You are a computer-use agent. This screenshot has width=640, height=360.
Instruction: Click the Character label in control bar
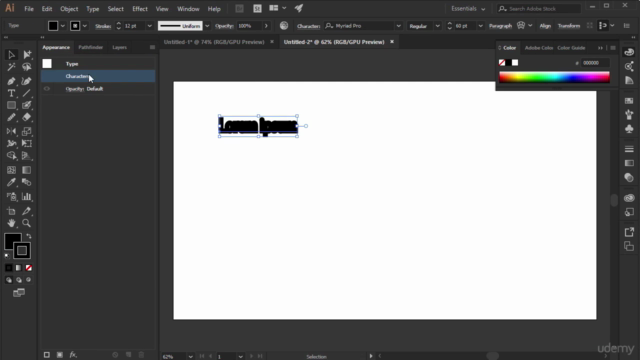click(x=309, y=26)
